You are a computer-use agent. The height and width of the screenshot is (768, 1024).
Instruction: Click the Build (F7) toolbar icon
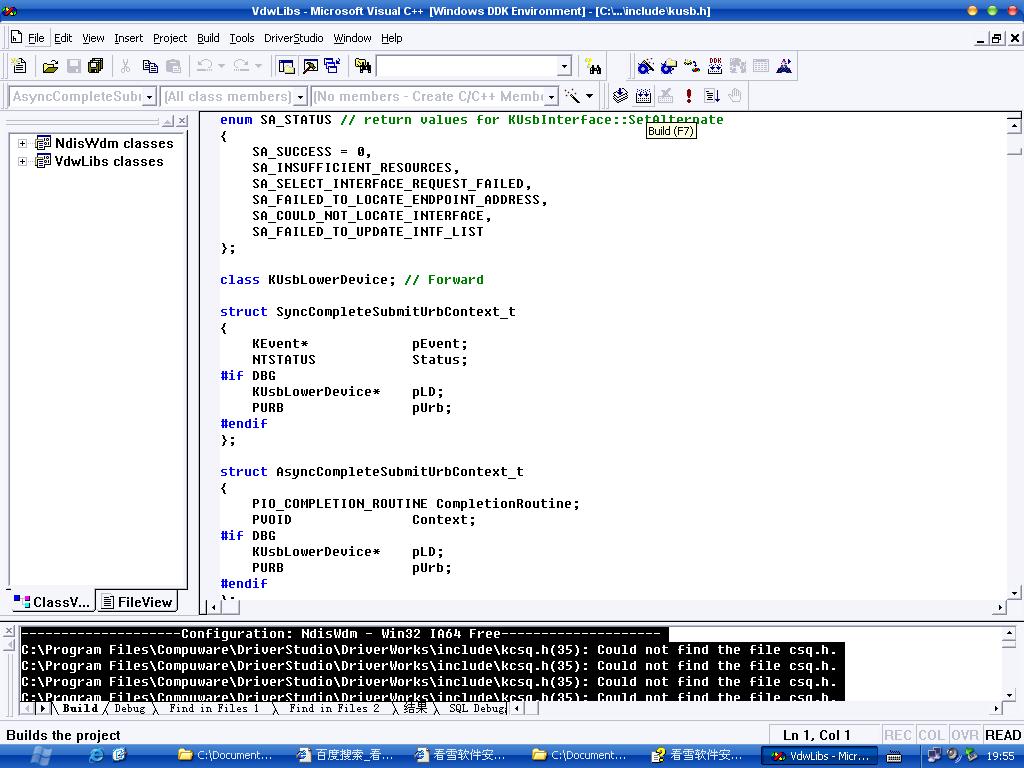(x=643, y=96)
